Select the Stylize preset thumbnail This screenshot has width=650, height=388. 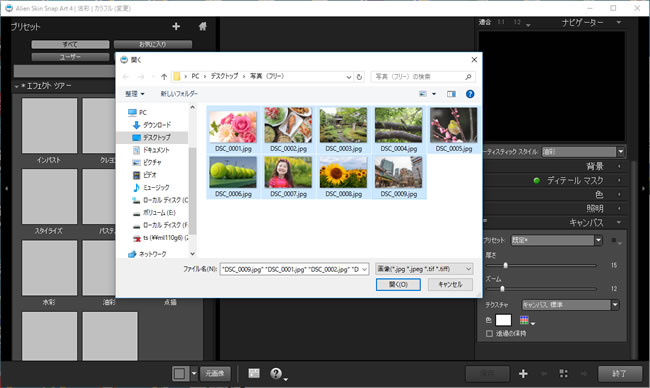(49, 196)
